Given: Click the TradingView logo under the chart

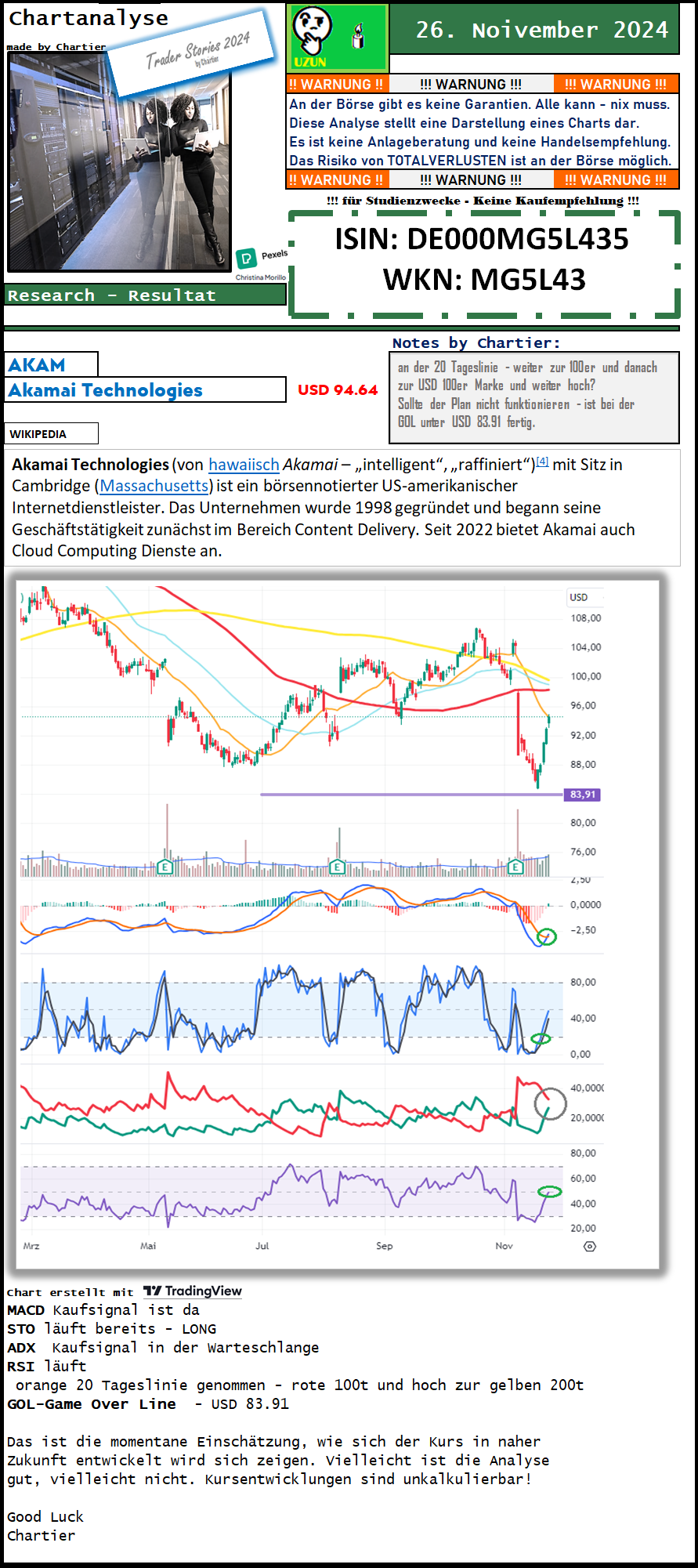Looking at the screenshot, I should [193, 1291].
